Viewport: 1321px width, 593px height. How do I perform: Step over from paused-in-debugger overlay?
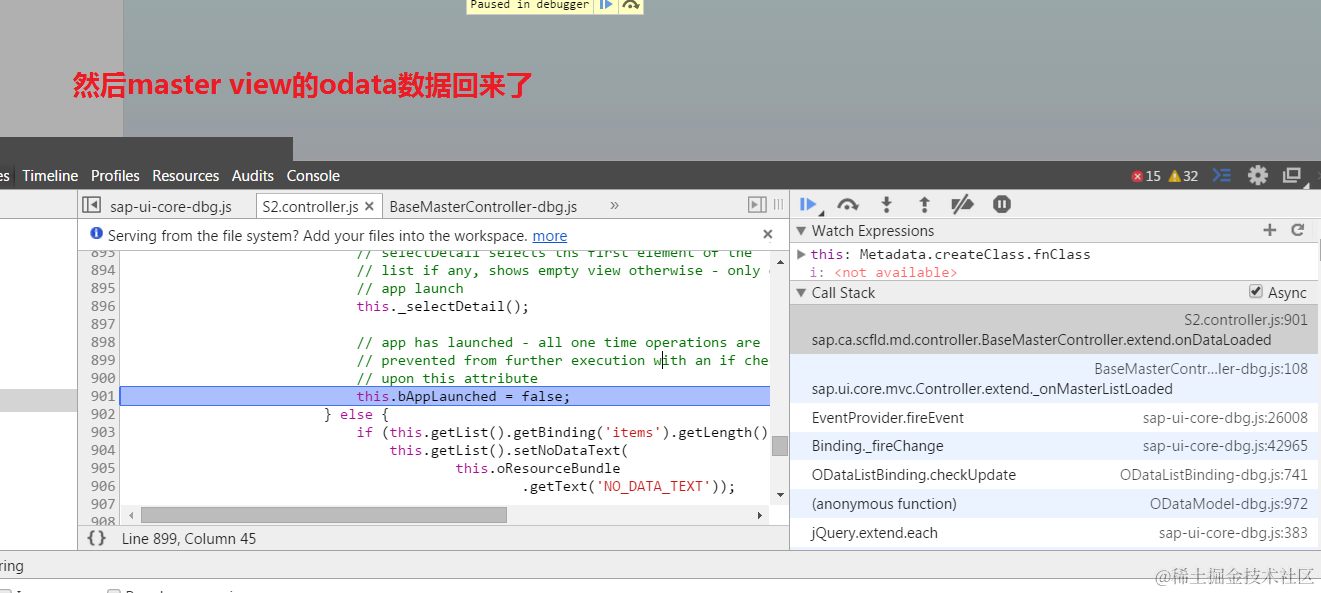tap(630, 5)
